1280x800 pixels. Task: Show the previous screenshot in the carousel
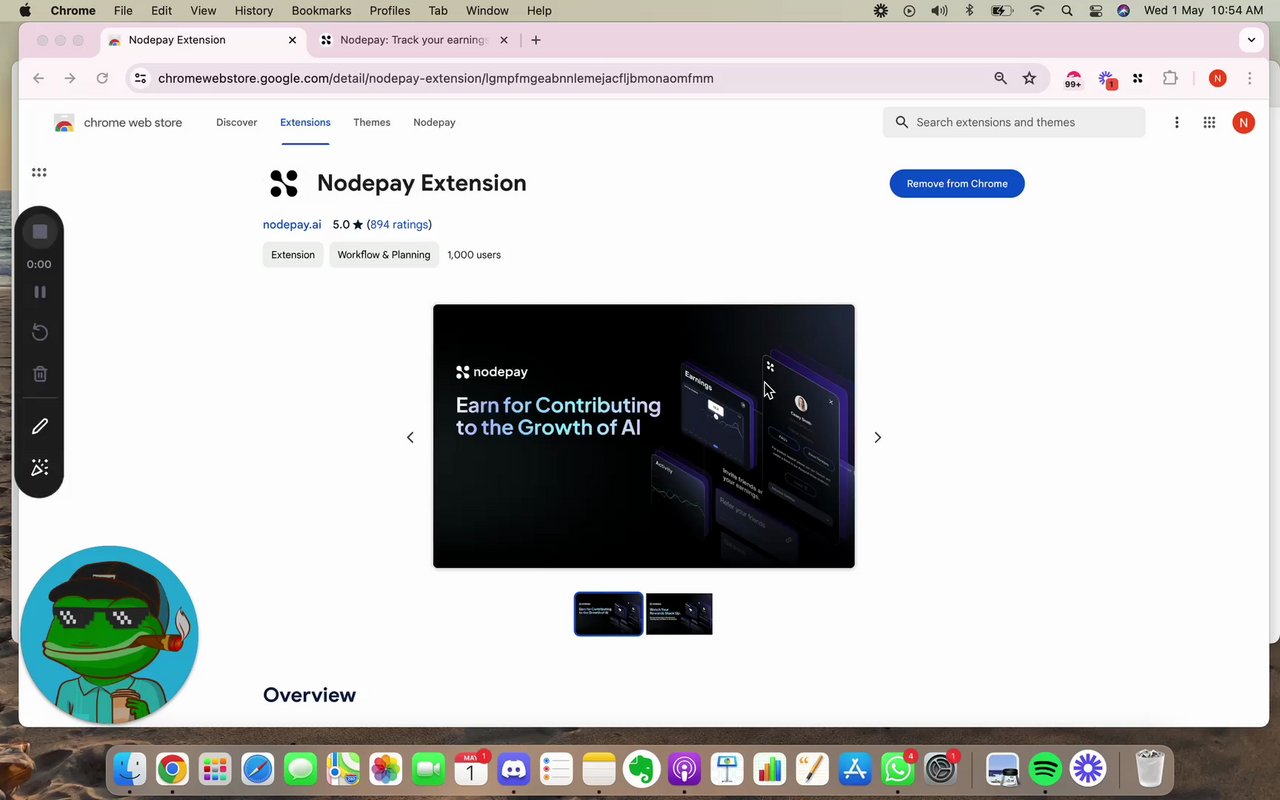coord(410,437)
